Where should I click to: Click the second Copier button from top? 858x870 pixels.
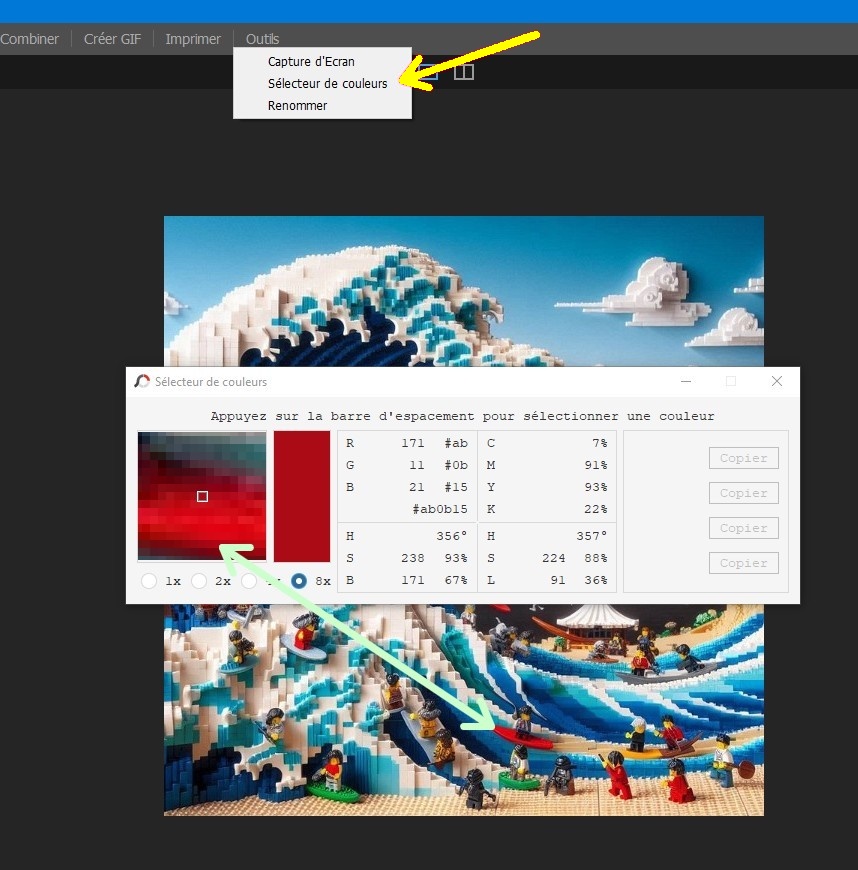point(744,493)
